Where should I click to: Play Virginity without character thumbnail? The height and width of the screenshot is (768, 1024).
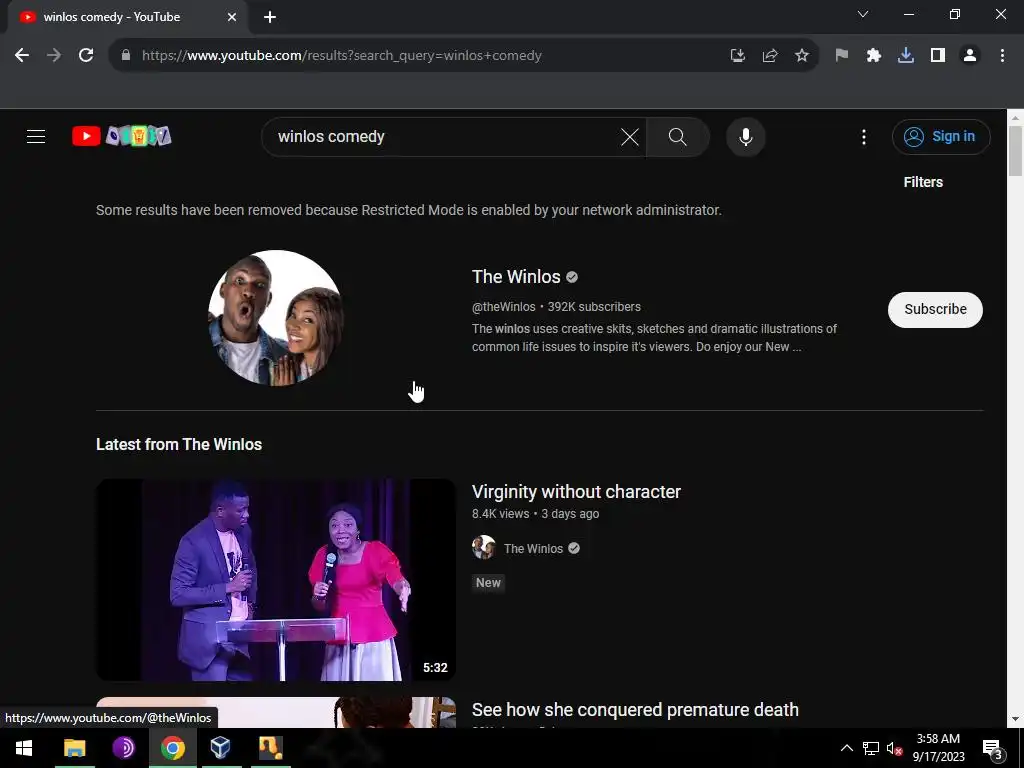[276, 580]
